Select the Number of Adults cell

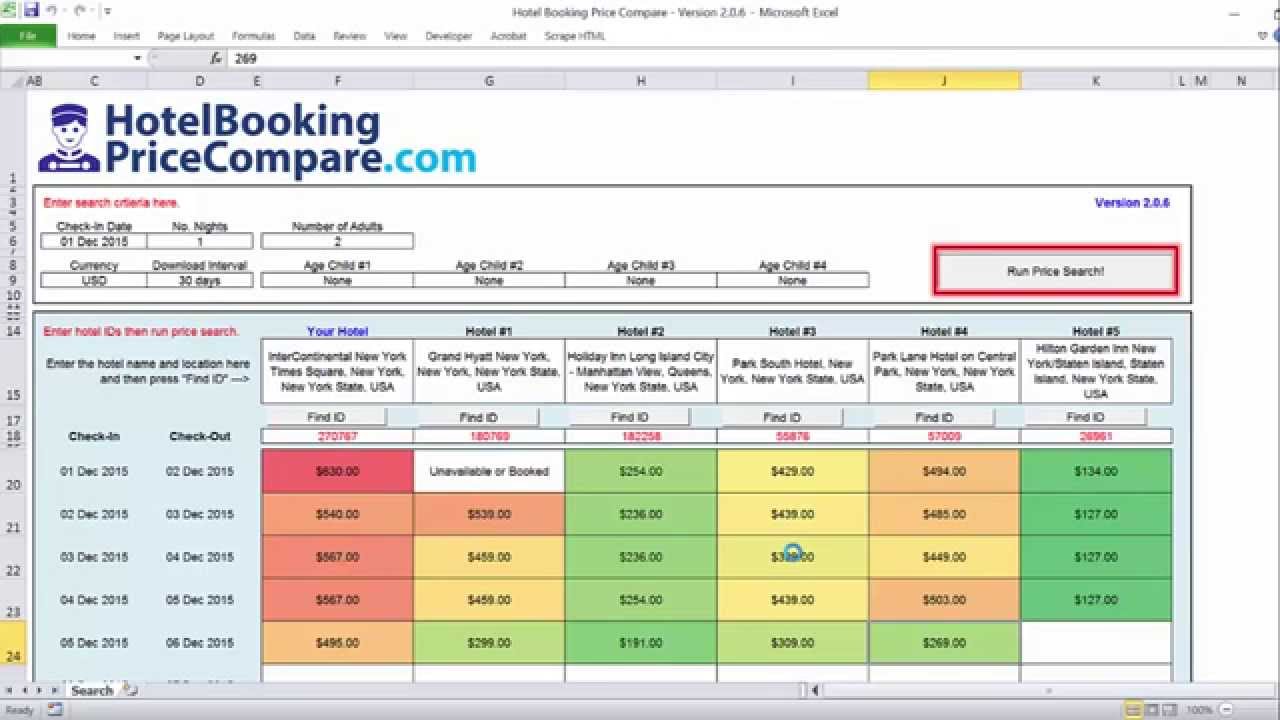(337, 241)
